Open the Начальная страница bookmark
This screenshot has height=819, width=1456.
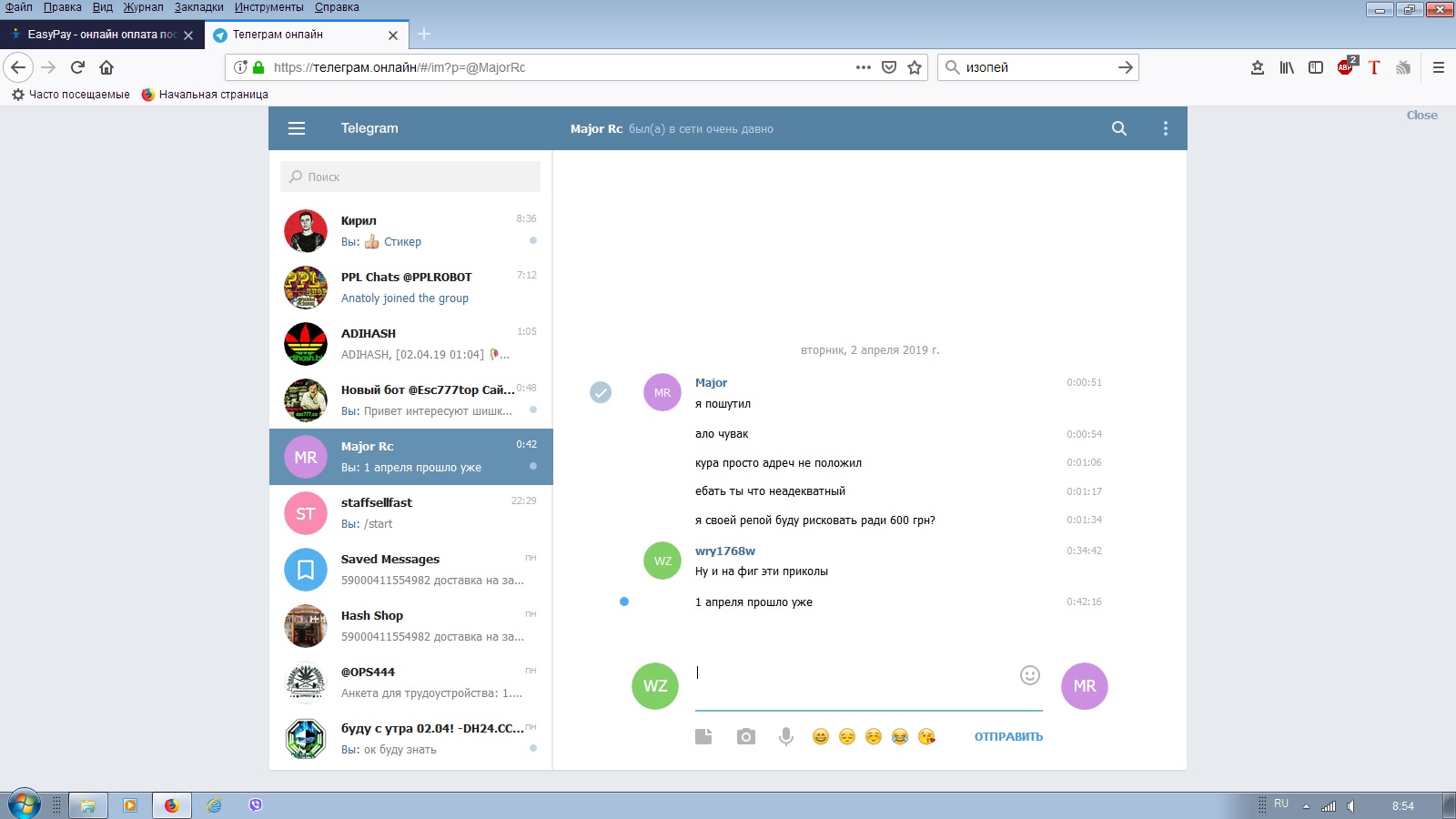pos(205,95)
